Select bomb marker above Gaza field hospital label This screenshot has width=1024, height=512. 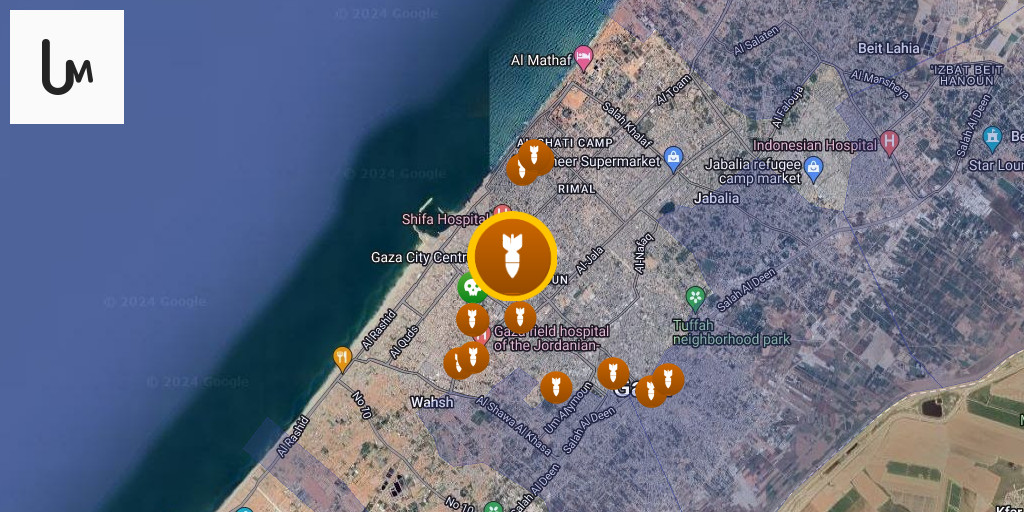(520, 317)
